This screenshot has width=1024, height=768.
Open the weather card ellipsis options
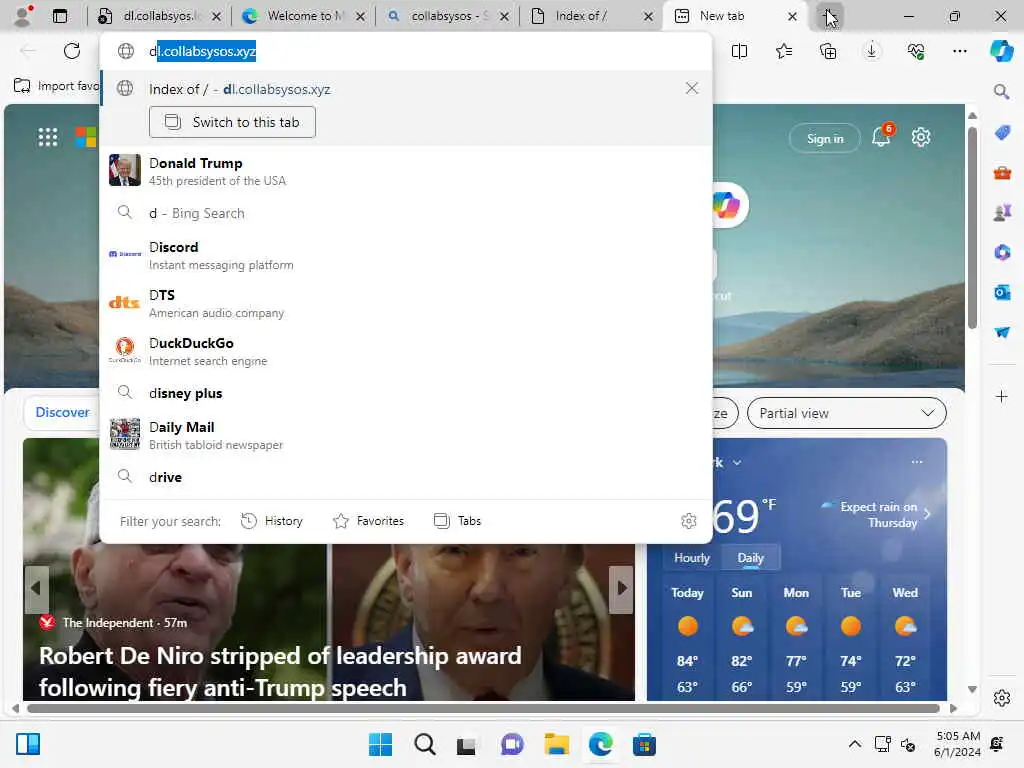[x=917, y=462]
